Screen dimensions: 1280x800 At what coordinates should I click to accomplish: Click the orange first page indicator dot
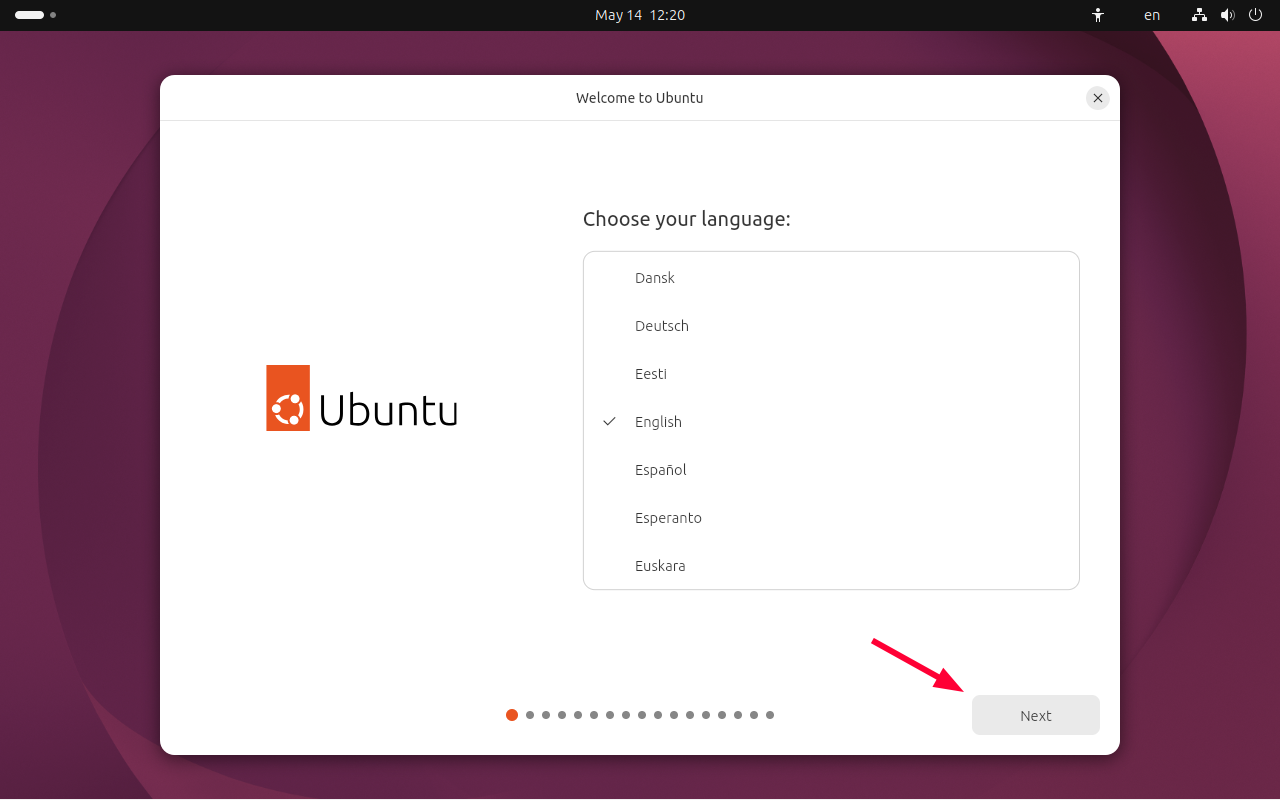tap(512, 715)
